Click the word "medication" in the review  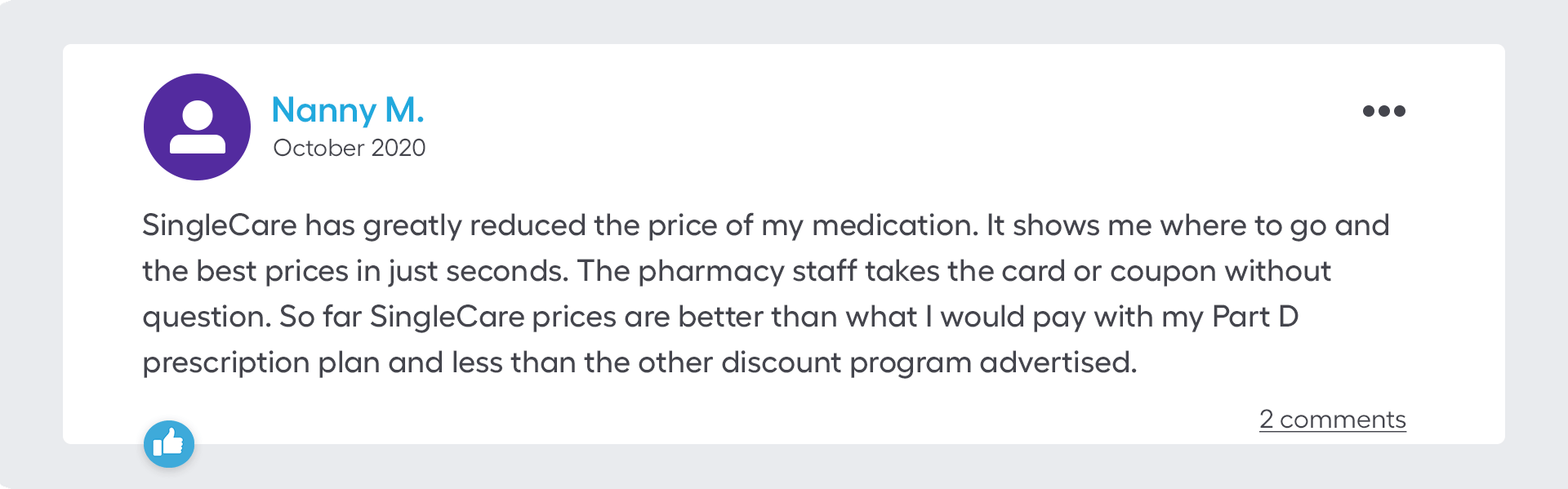click(x=894, y=225)
